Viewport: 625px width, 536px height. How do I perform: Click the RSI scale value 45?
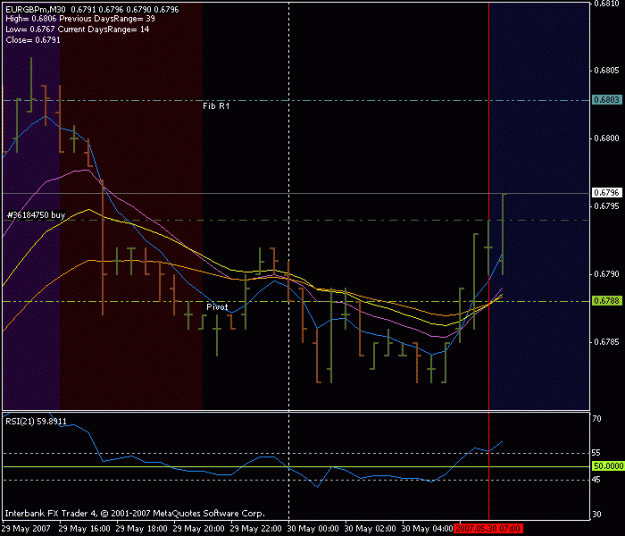pos(596,480)
